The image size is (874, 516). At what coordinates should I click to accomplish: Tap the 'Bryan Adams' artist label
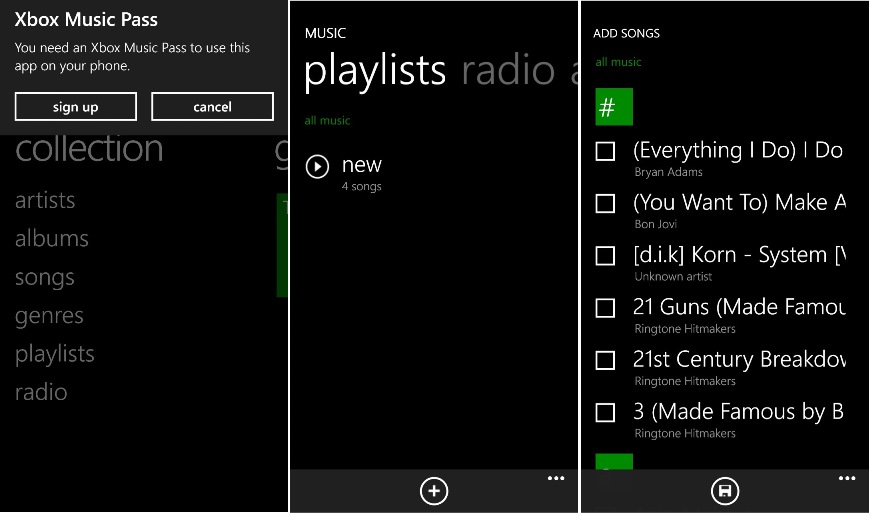[x=668, y=172]
